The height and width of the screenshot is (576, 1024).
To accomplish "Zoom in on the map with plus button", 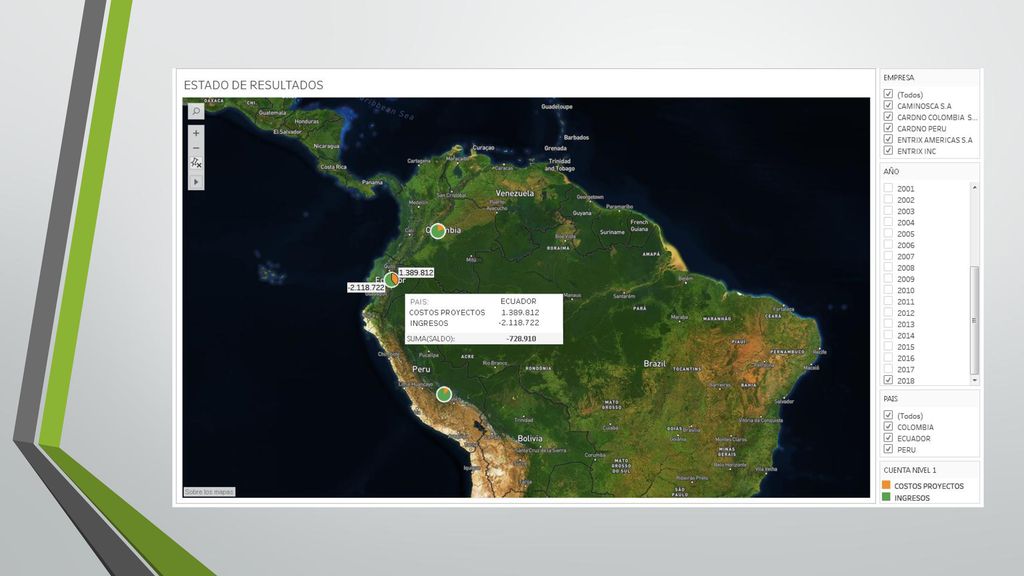I will coord(196,133).
